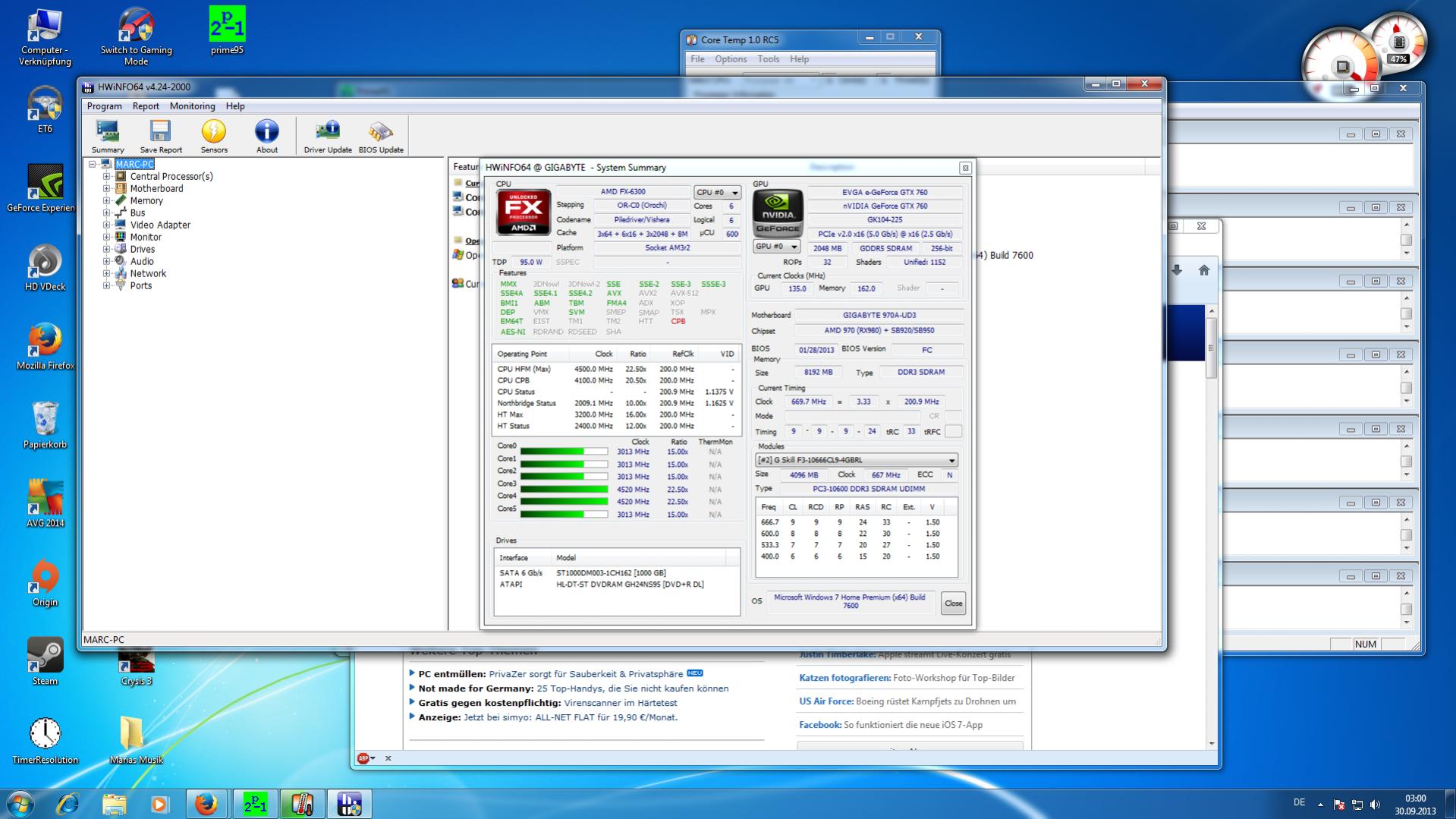Select the Crysis 3 desktop icon
Screen dimensions: 1456x819
click(x=137, y=668)
